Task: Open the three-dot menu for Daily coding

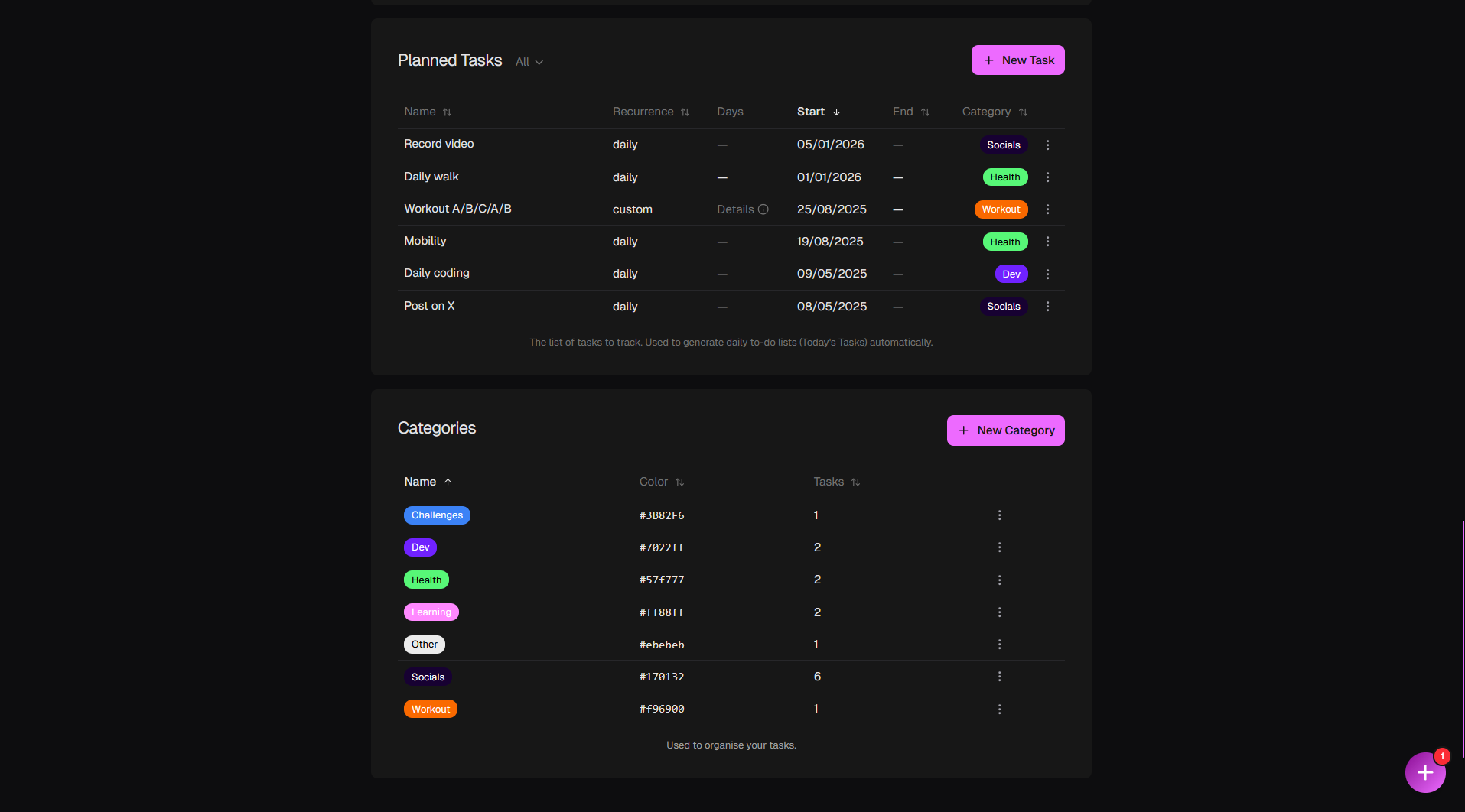Action: pos(1047,274)
